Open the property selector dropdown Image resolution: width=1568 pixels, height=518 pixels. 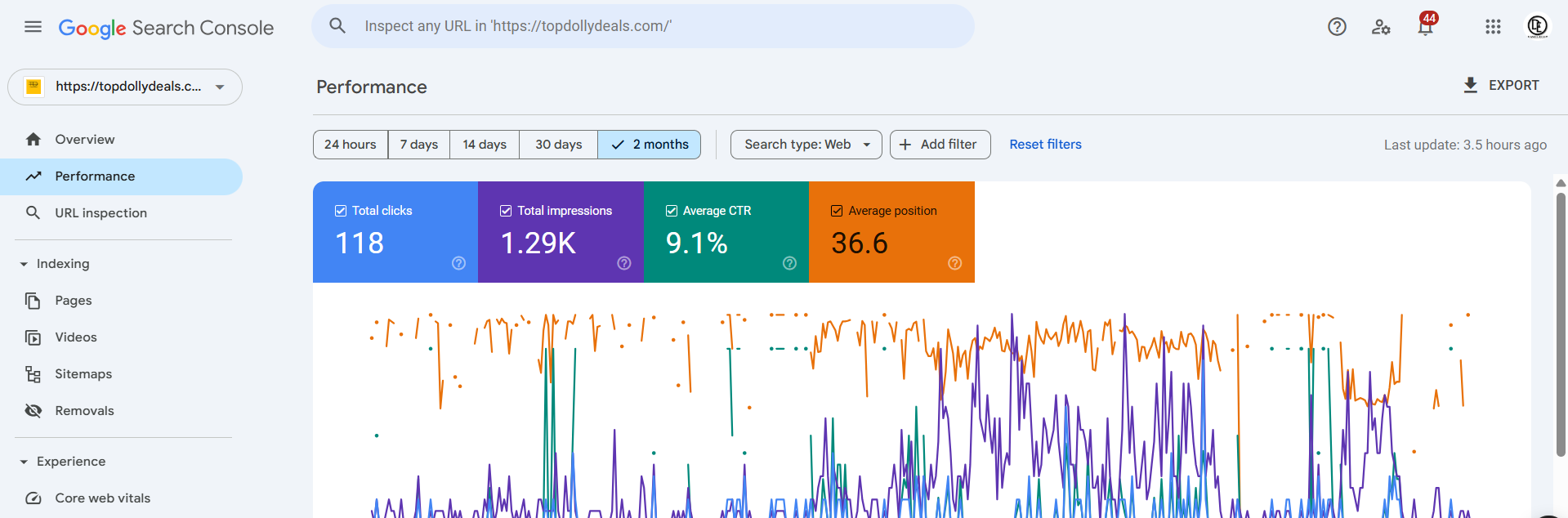[125, 87]
